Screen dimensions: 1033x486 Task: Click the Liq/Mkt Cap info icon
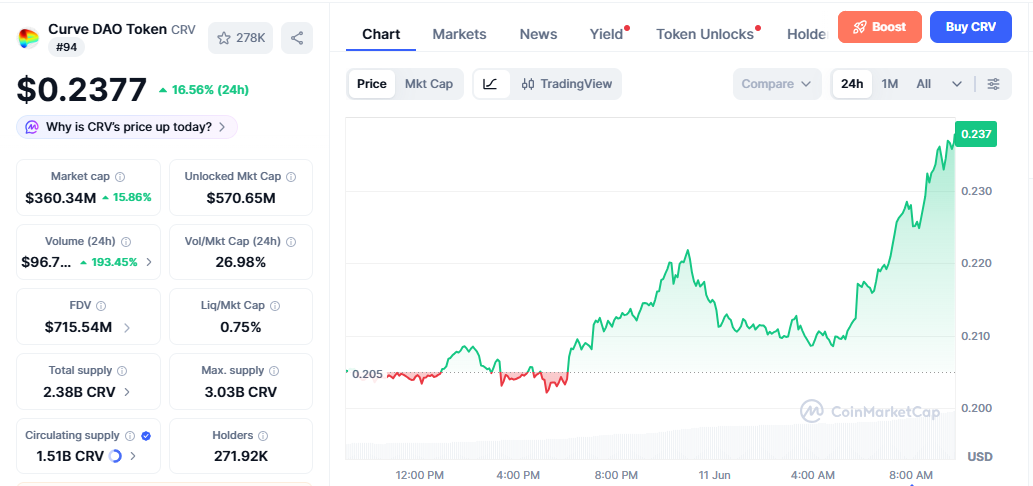[275, 306]
